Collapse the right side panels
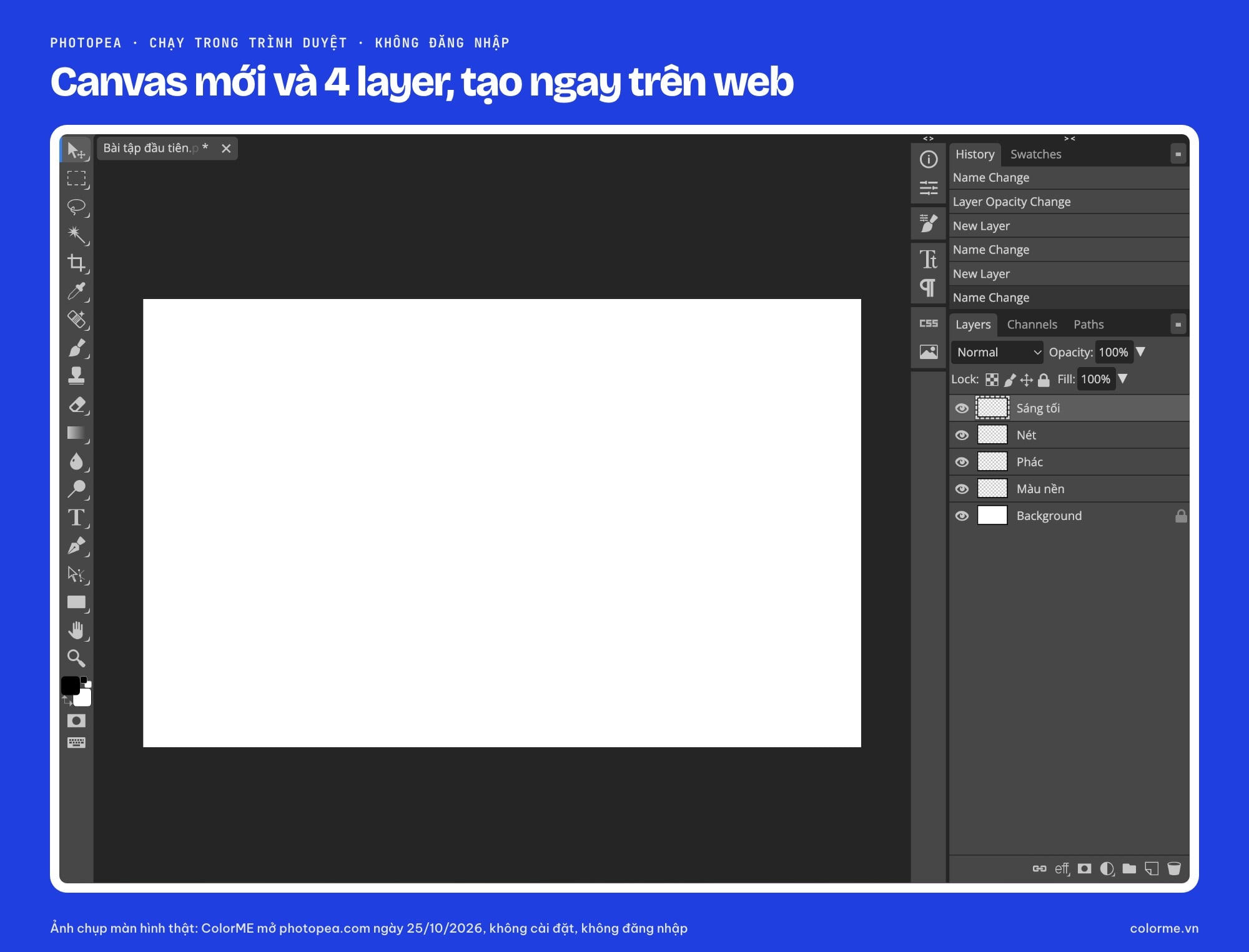Screen dimensions: 1249x952 coord(1070,139)
